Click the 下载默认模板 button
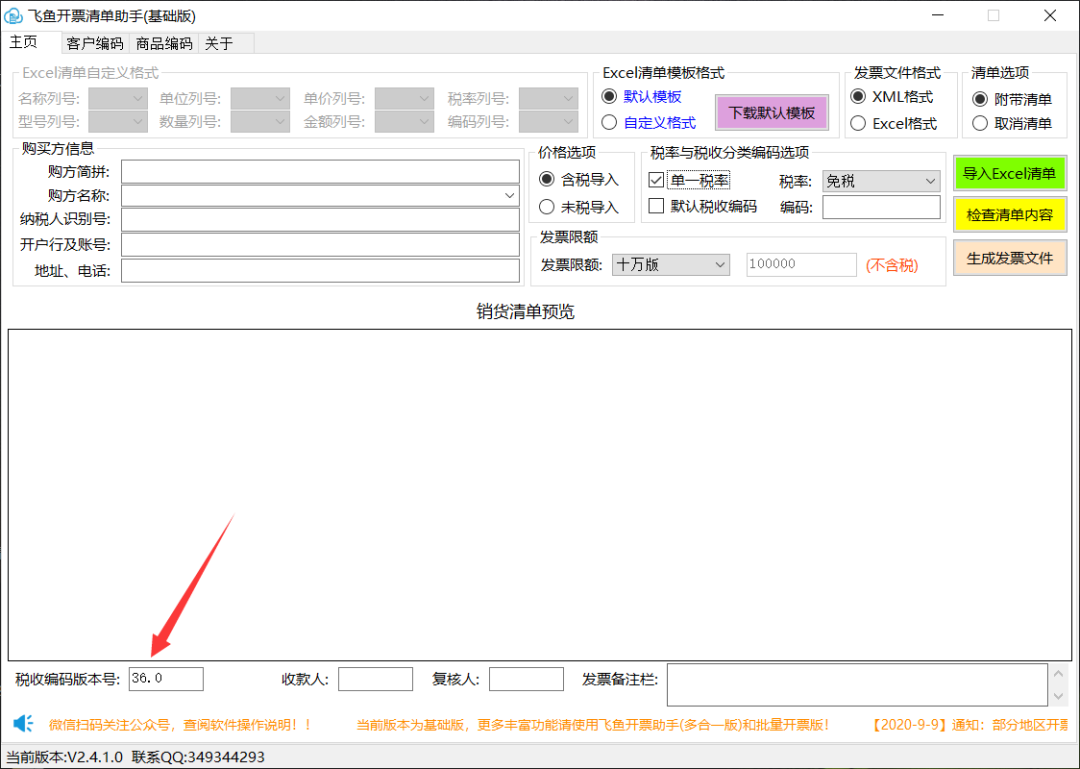Image resolution: width=1080 pixels, height=769 pixels. (x=771, y=113)
